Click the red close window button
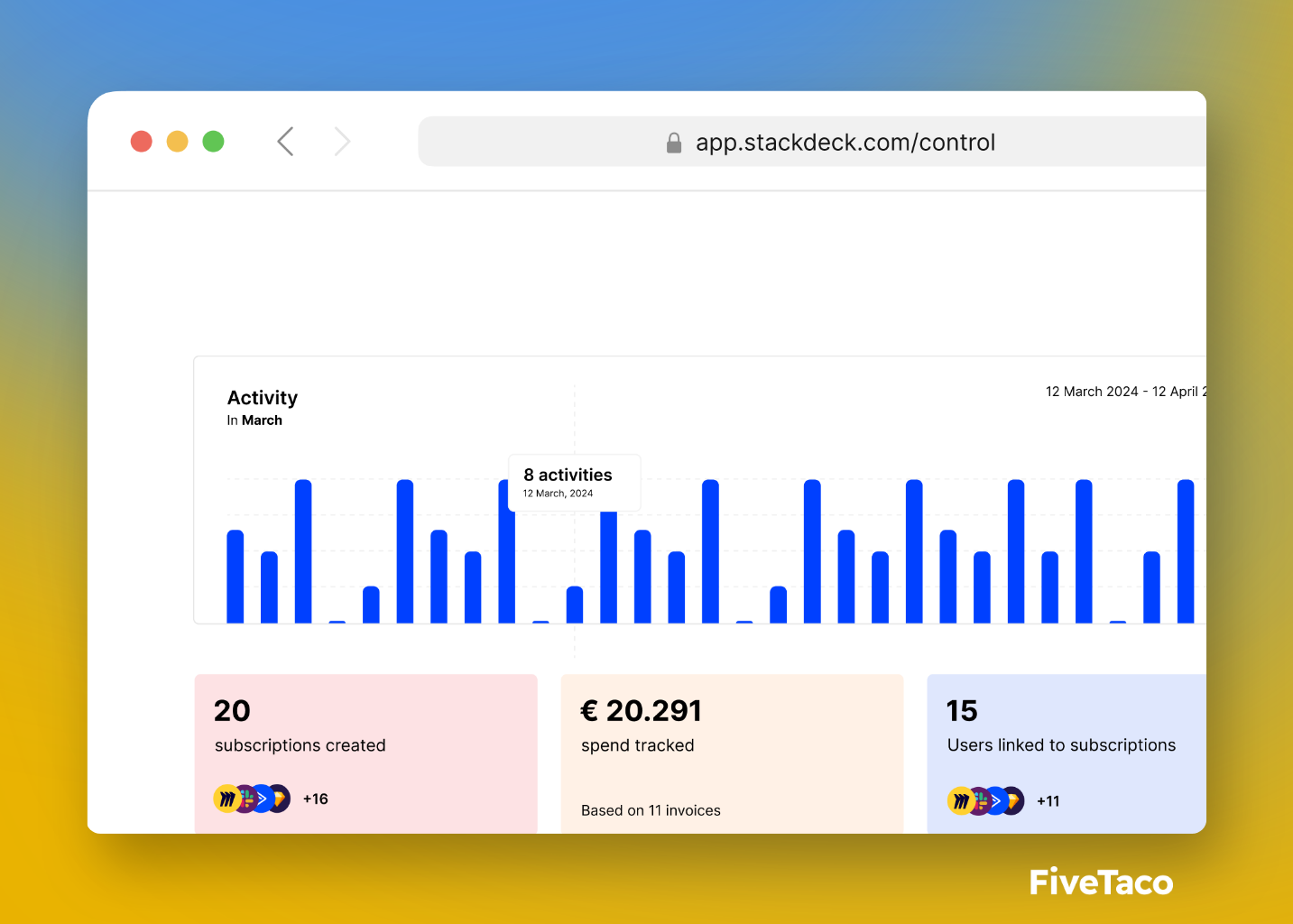 pos(142,142)
